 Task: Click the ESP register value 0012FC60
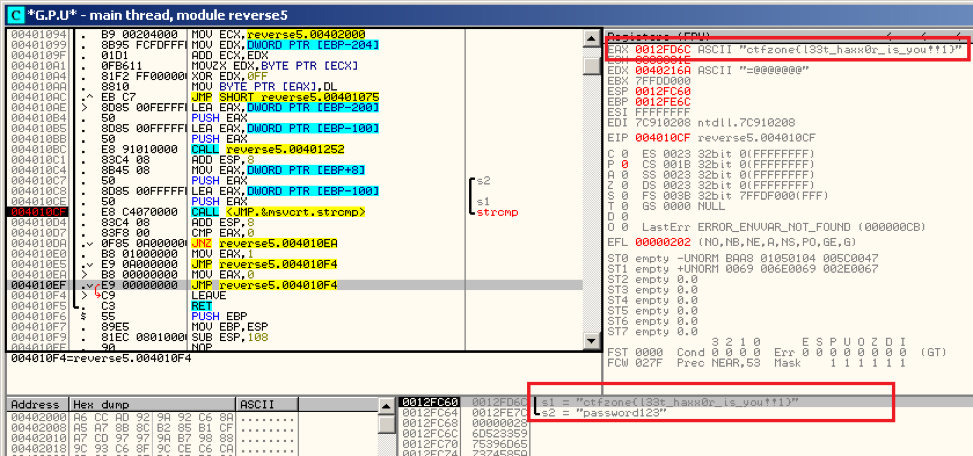[x=663, y=91]
